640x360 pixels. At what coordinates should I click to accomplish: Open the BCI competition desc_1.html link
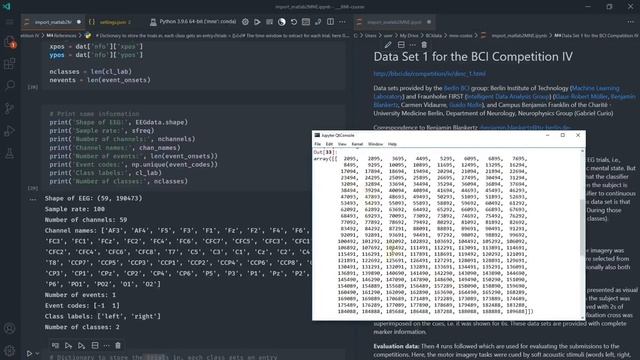click(429, 74)
